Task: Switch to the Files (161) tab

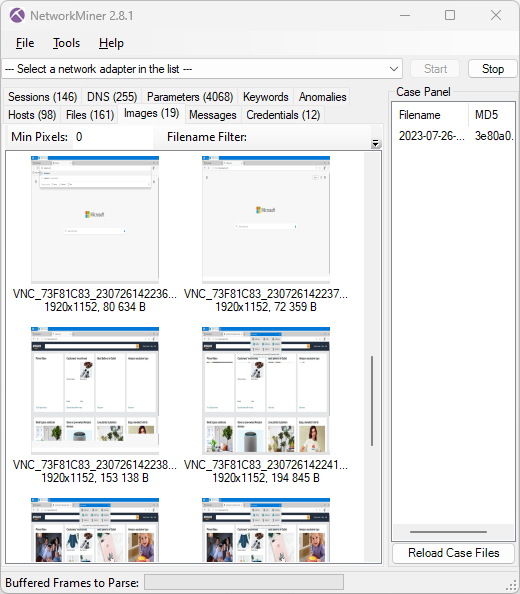Action: click(90, 115)
